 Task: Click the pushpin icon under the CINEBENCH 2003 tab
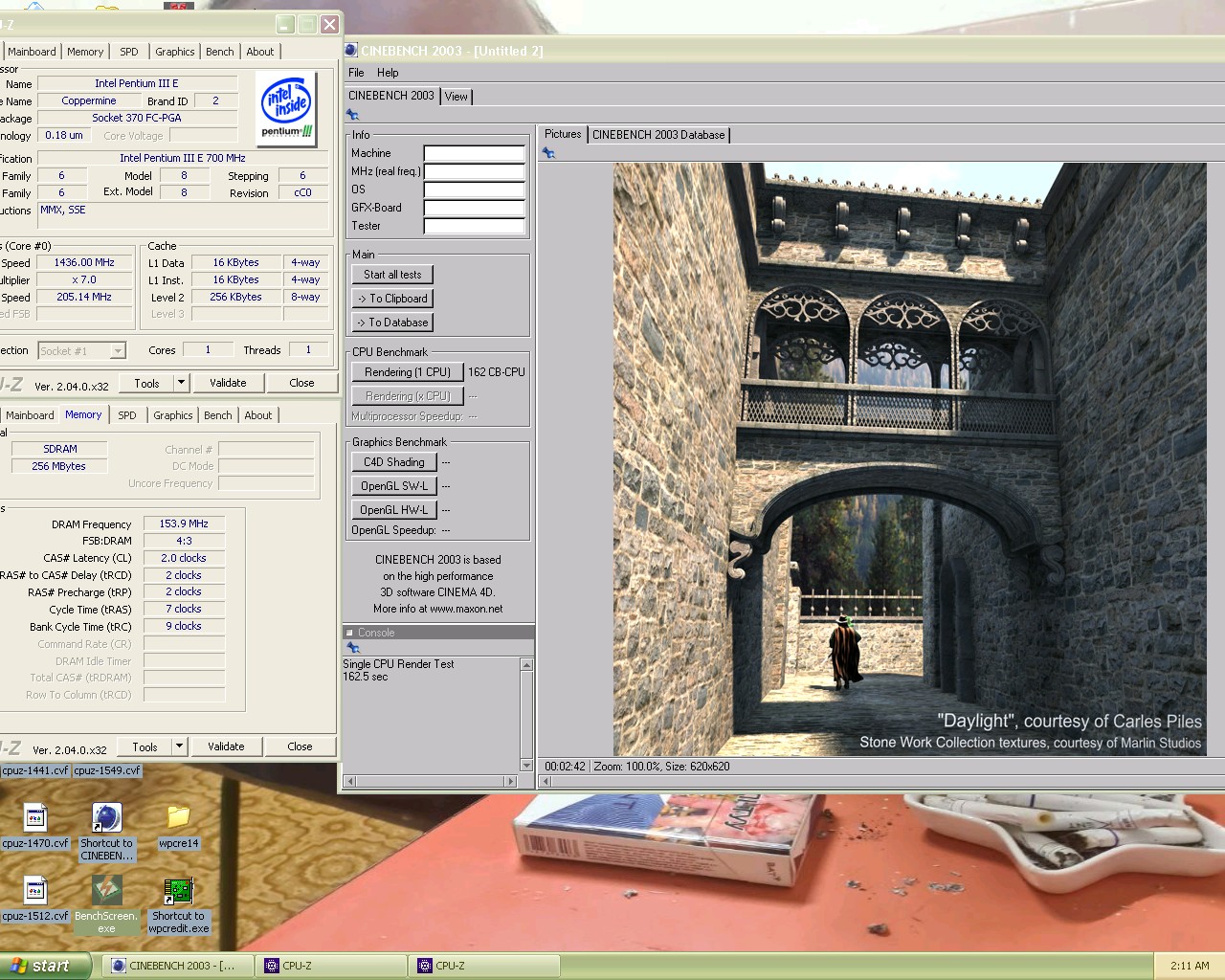click(x=352, y=115)
